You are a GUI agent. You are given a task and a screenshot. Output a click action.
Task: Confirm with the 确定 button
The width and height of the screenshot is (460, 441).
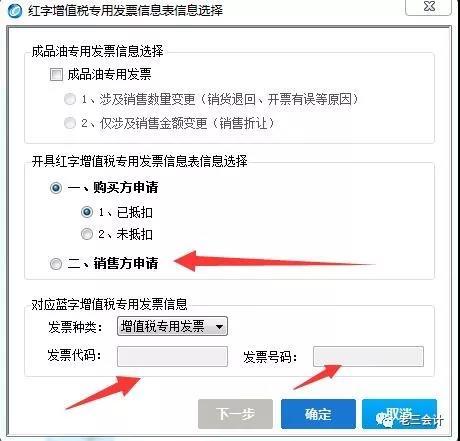[x=318, y=414]
